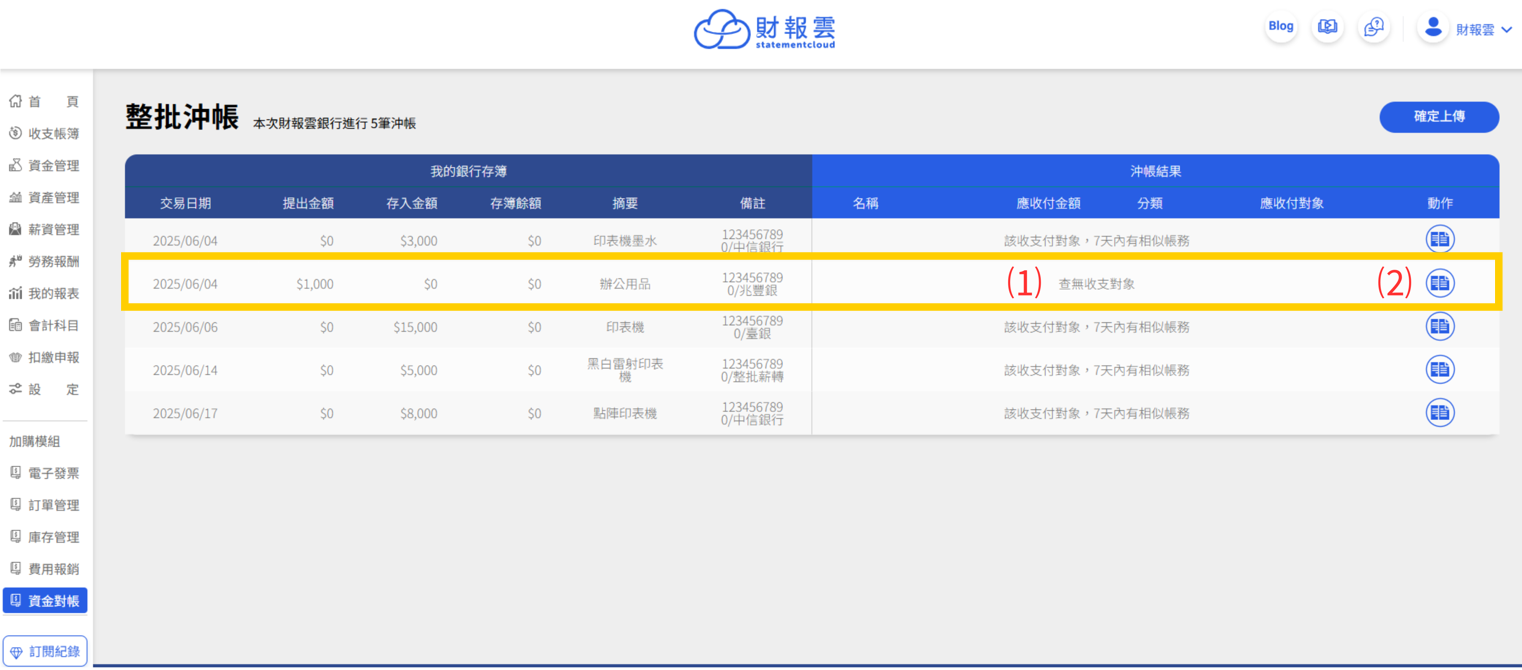
Task: Click the $15,000 deposit amount
Action: [x=415, y=327]
